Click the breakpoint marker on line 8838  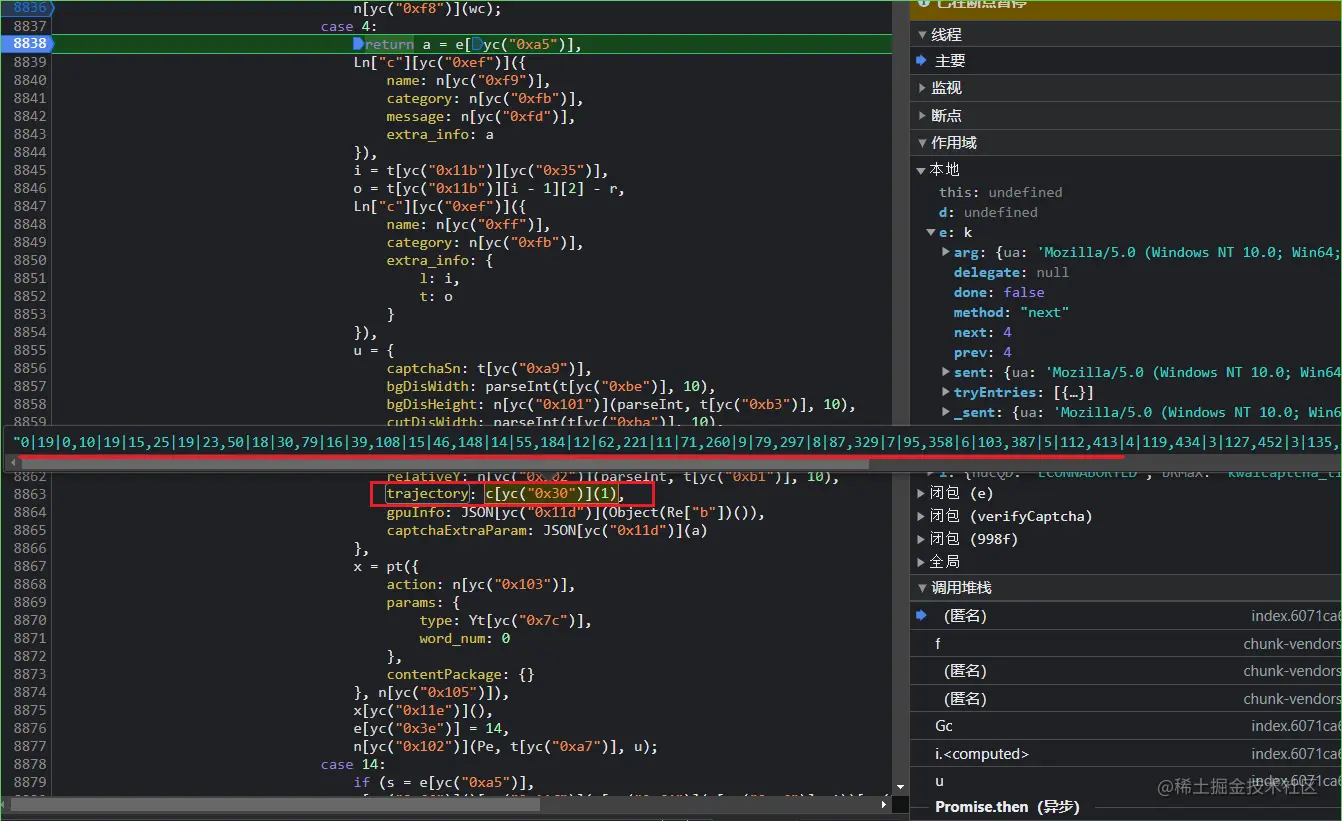coord(27,44)
